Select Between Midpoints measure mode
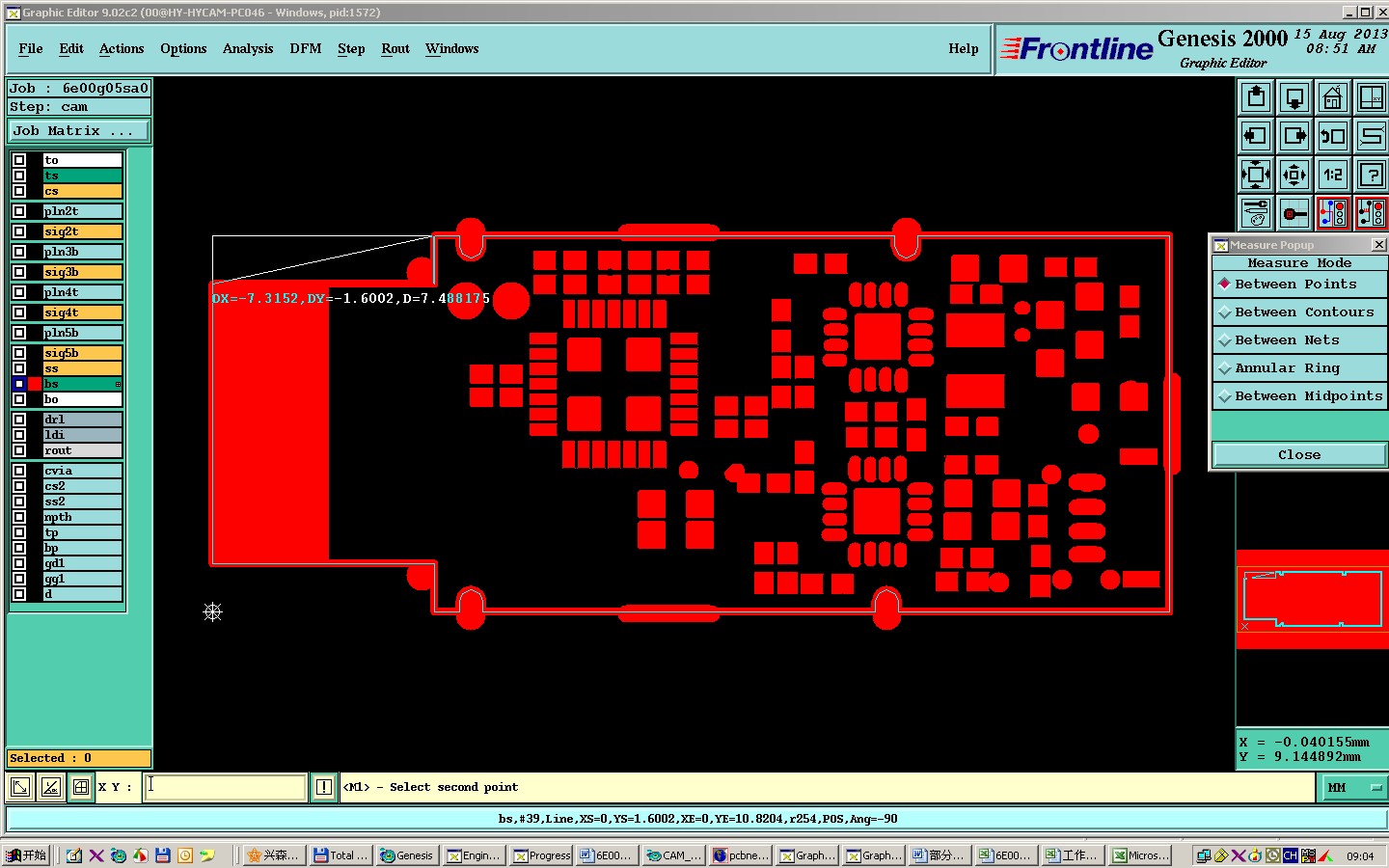 (1299, 396)
